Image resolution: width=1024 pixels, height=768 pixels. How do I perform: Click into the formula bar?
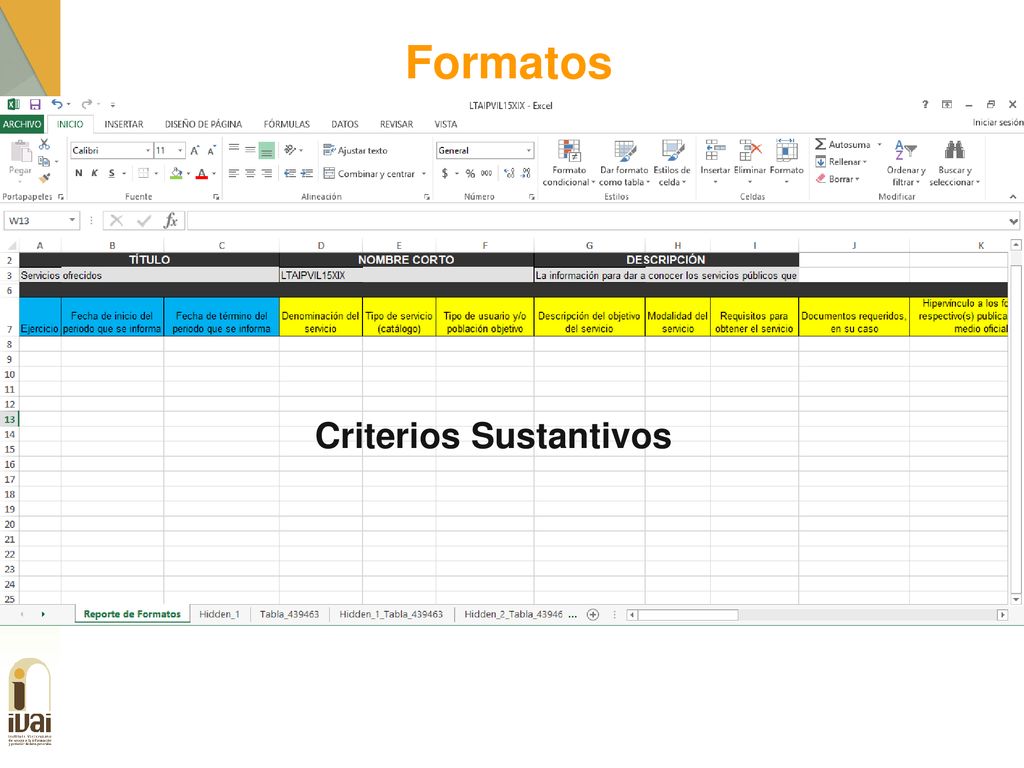click(x=596, y=221)
